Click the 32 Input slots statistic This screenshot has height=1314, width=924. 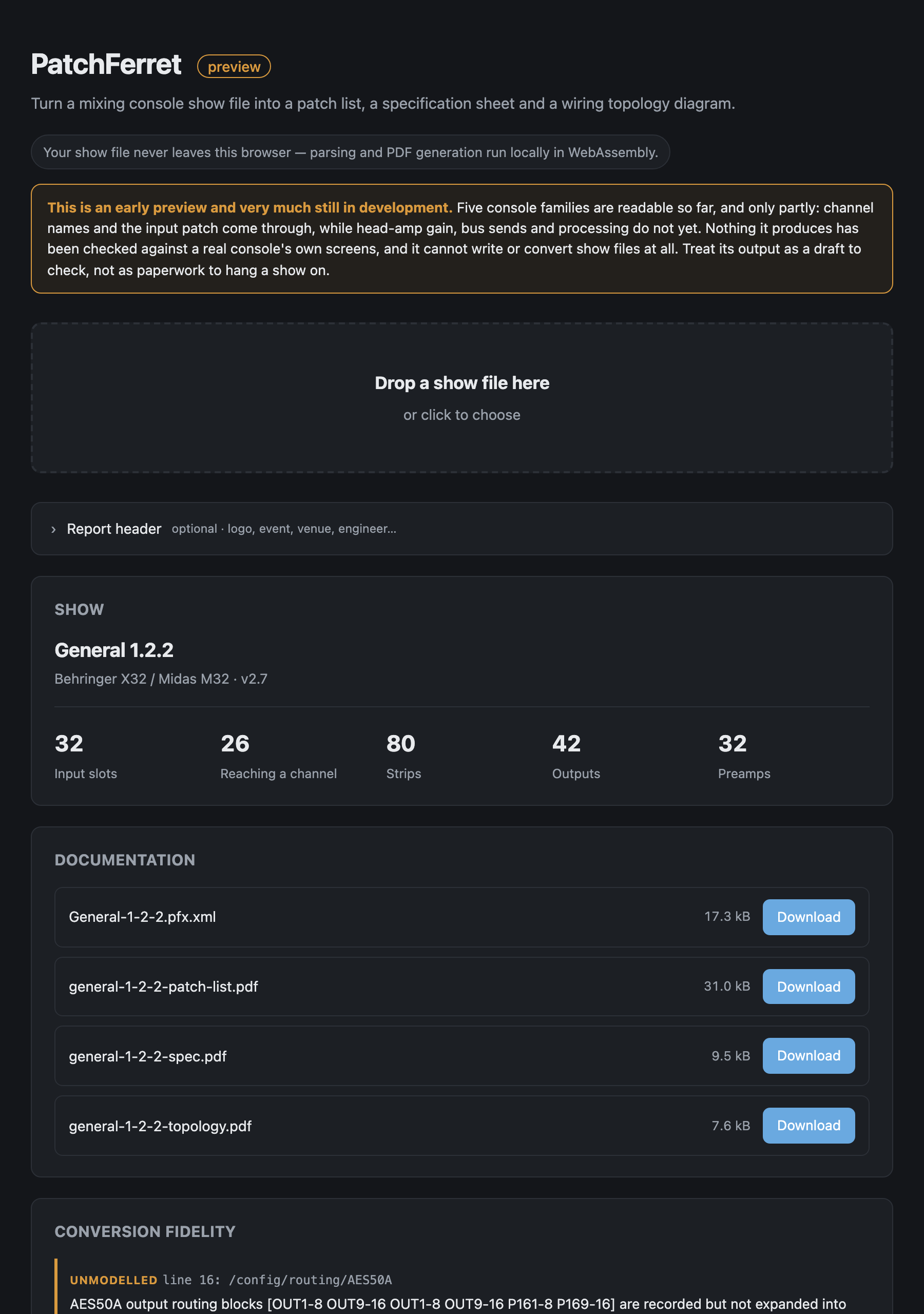coord(86,757)
